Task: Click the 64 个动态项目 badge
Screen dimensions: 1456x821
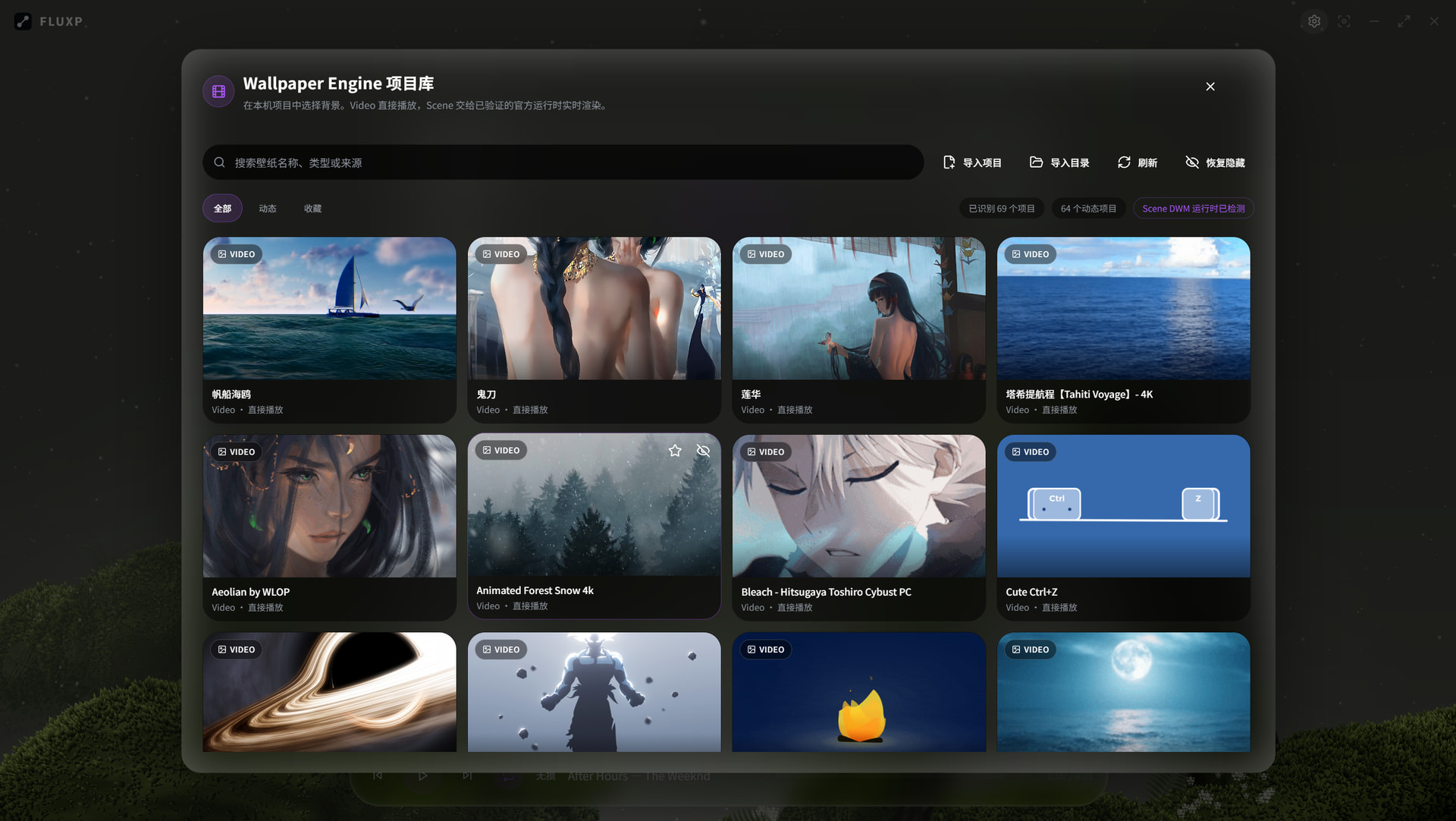Action: (x=1088, y=208)
